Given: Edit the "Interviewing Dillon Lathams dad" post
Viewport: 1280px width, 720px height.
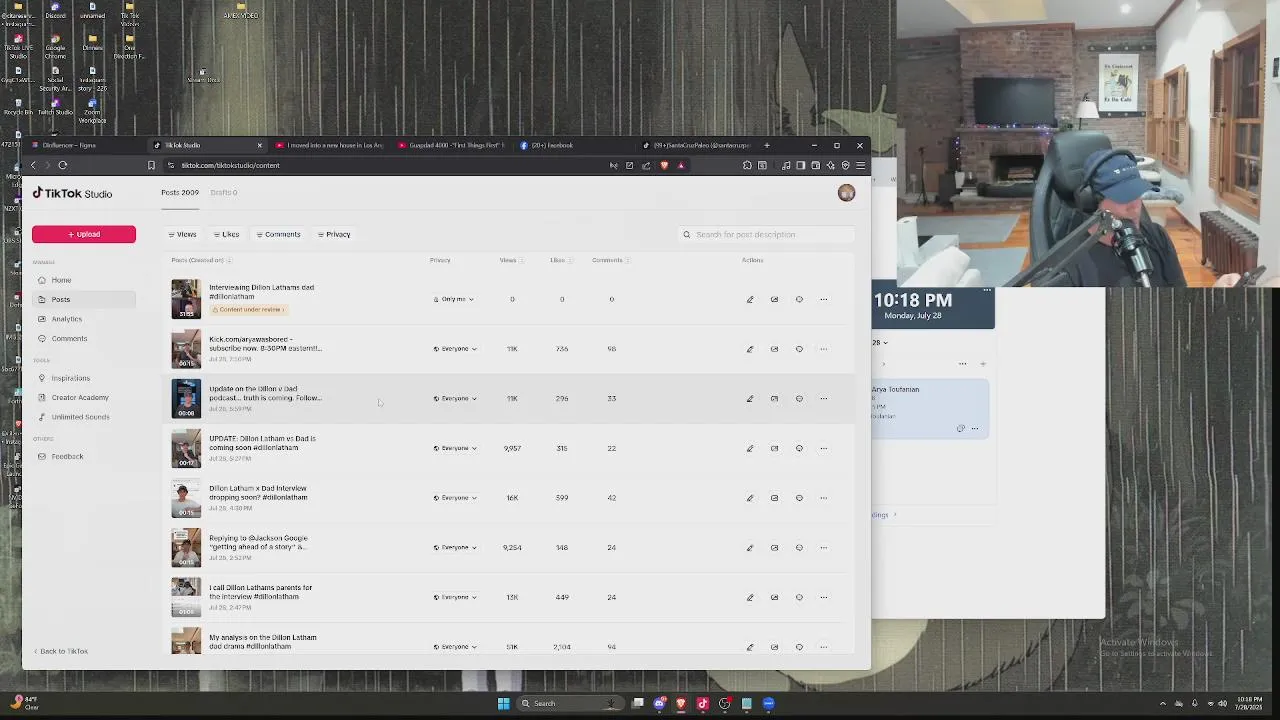Looking at the screenshot, I should pos(750,299).
